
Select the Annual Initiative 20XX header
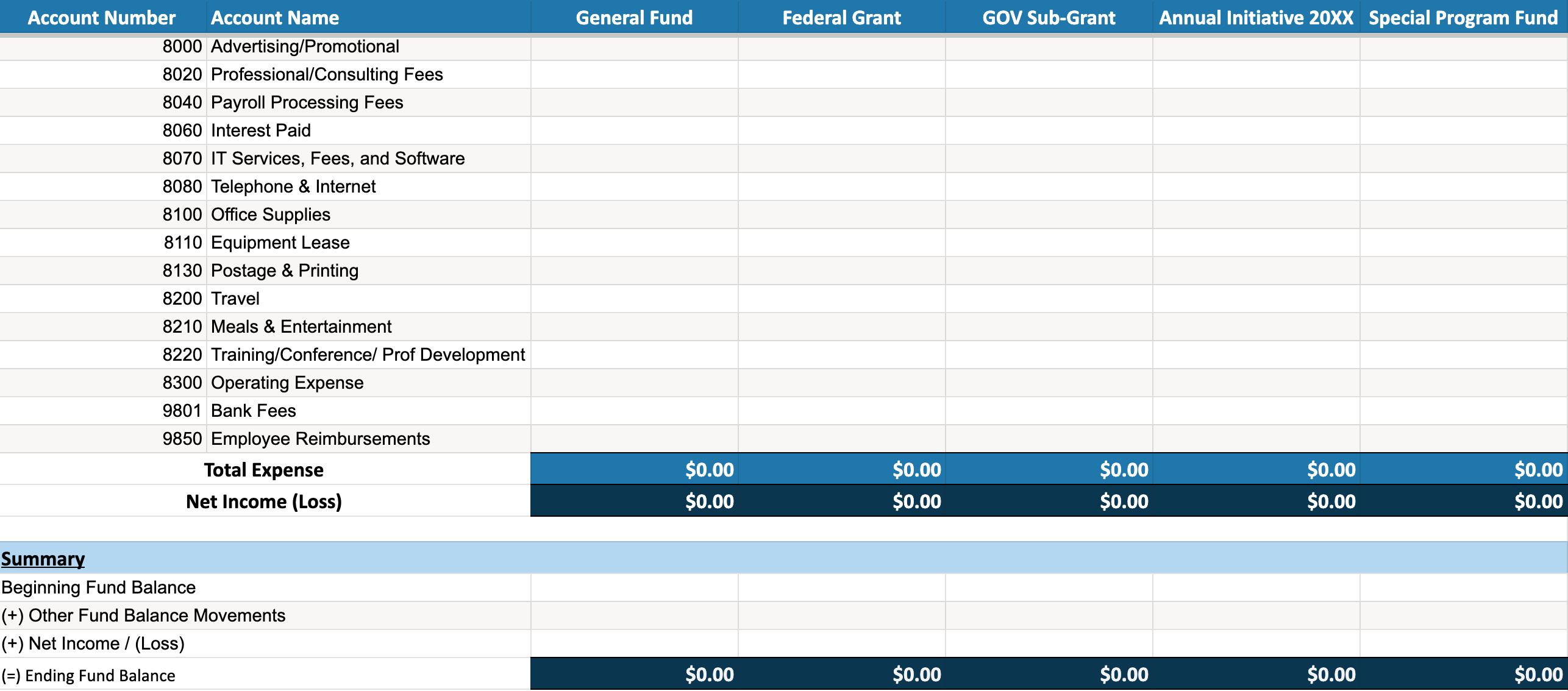pyautogui.click(x=1256, y=18)
